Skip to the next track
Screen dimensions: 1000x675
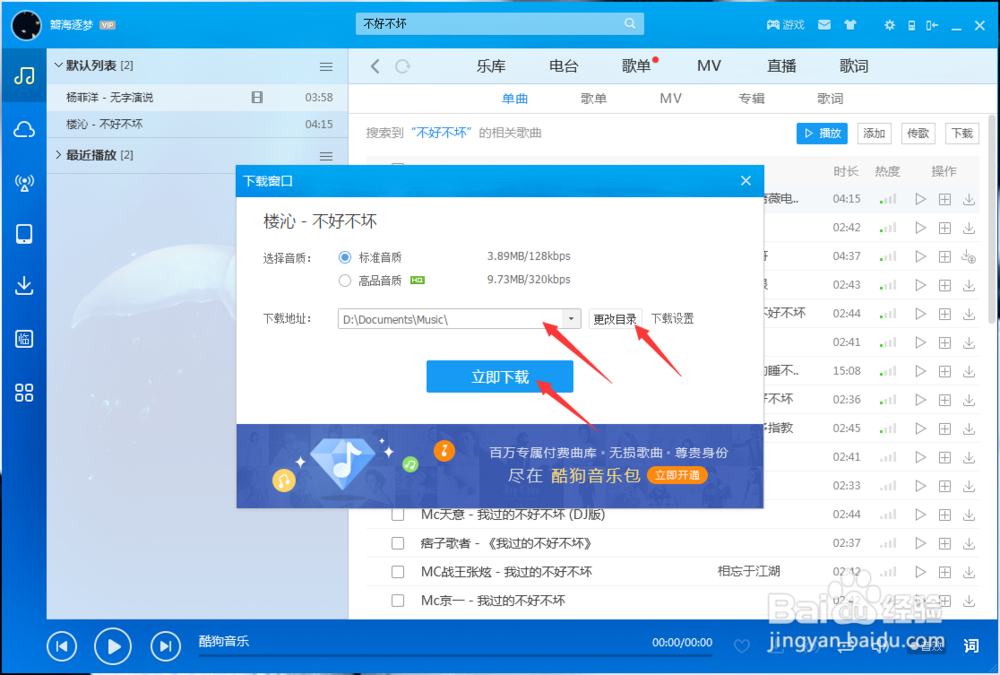point(165,646)
